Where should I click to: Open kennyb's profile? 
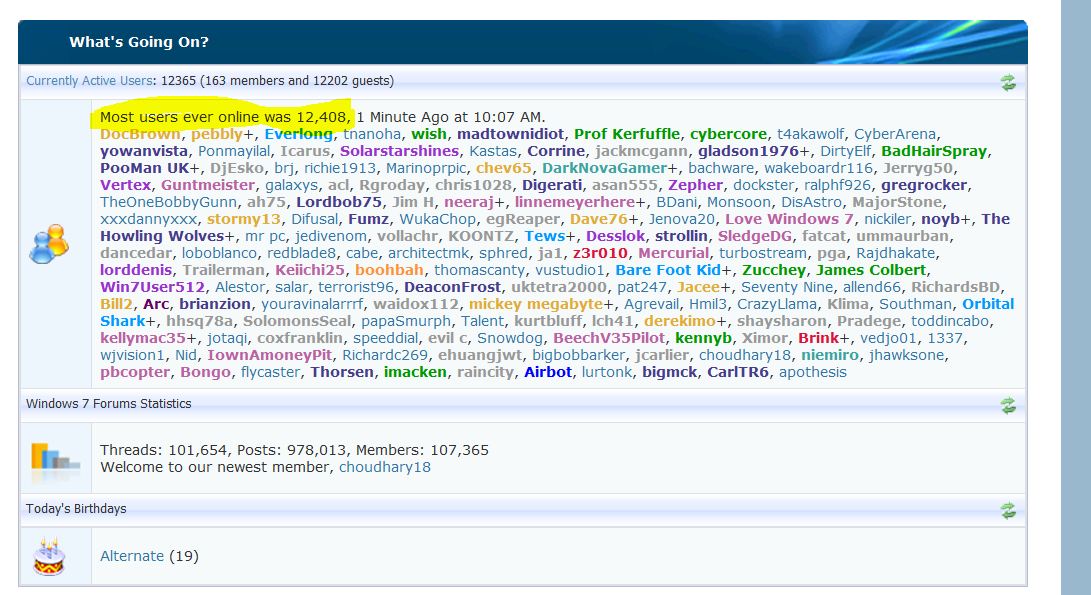[703, 338]
